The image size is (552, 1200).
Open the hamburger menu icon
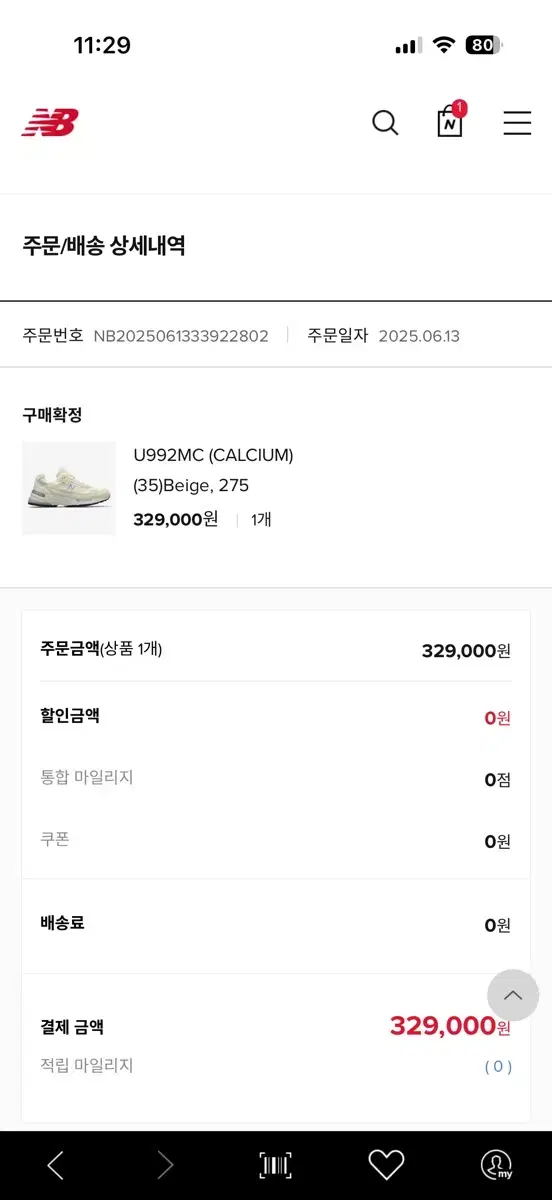[517, 123]
